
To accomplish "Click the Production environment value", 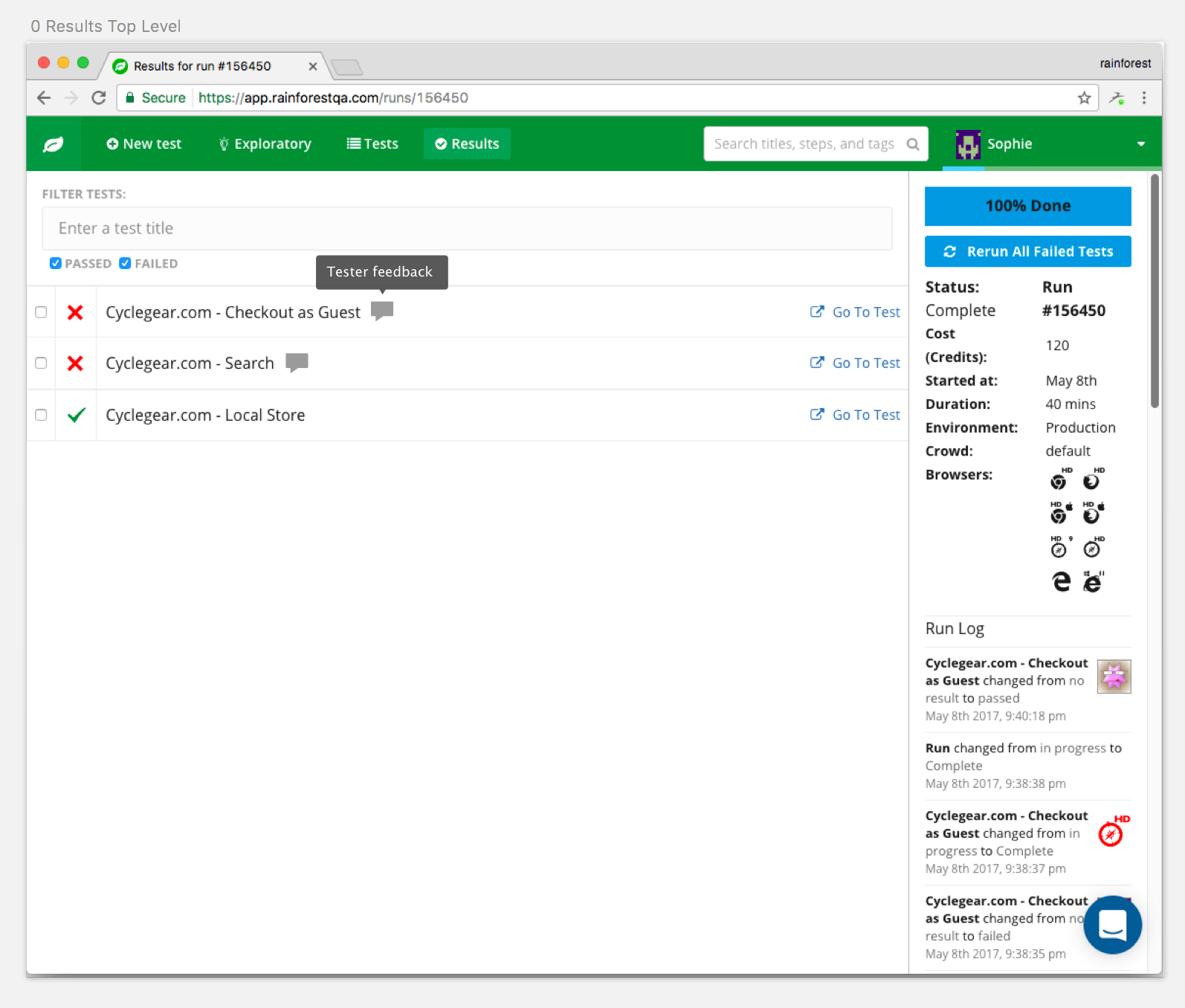I will (1080, 427).
